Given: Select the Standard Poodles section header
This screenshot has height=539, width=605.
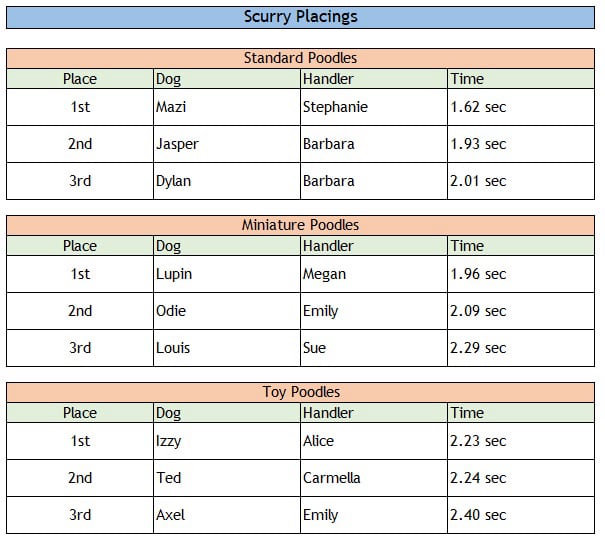Looking at the screenshot, I should [300, 58].
